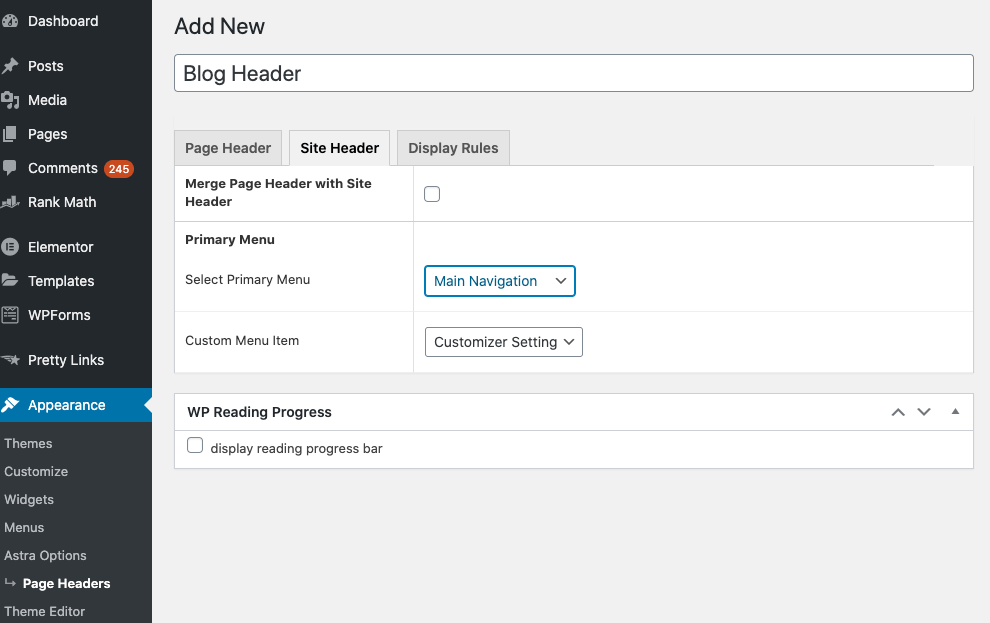The width and height of the screenshot is (990, 623).
Task: Open Dashboard menu item
Action: (63, 21)
